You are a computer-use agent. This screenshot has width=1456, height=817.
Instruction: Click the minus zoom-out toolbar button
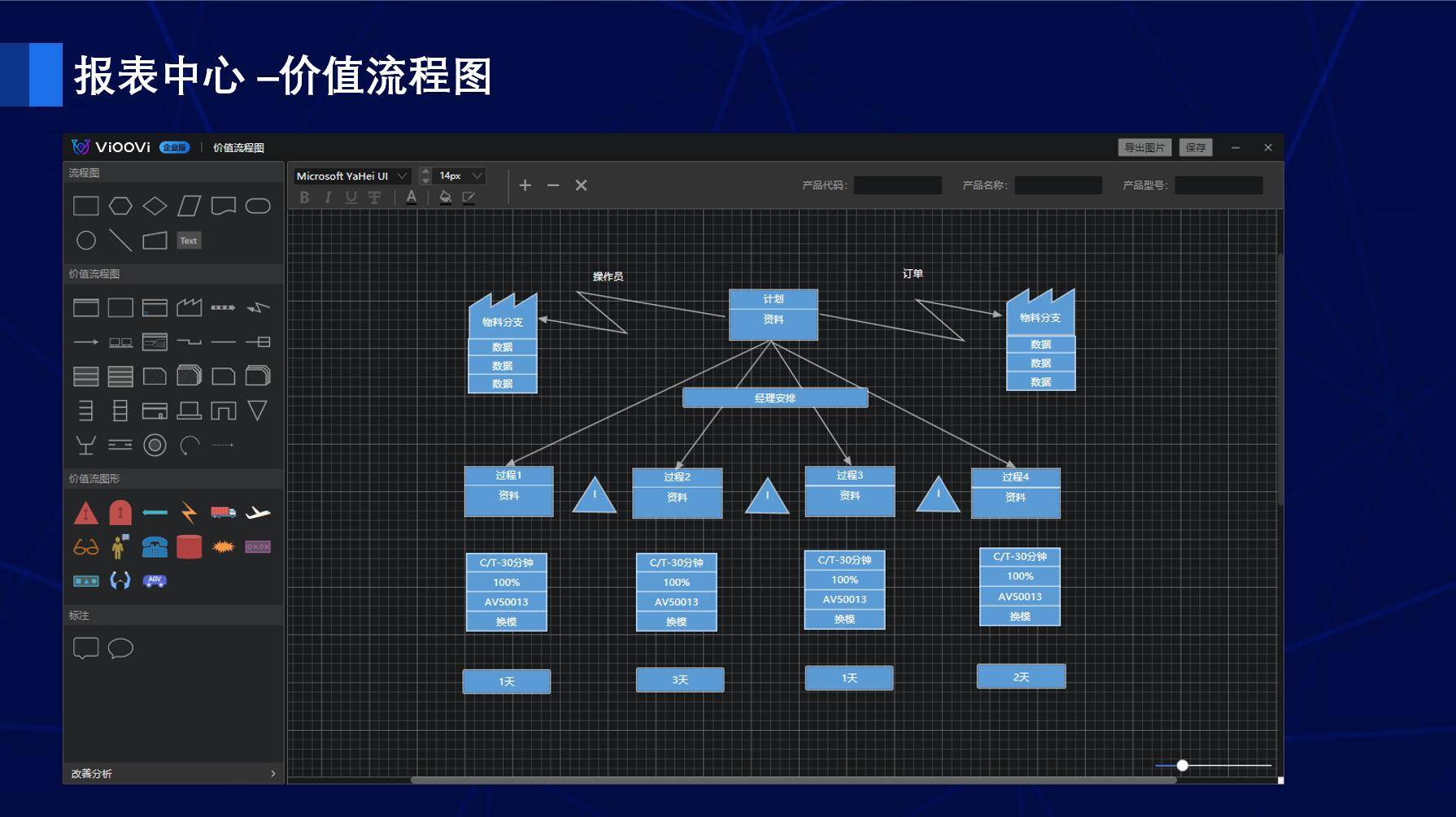tap(553, 185)
